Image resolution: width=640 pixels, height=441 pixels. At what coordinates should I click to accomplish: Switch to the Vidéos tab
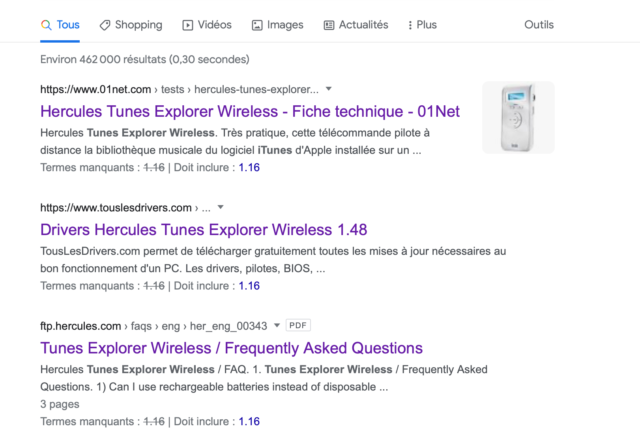(207, 25)
